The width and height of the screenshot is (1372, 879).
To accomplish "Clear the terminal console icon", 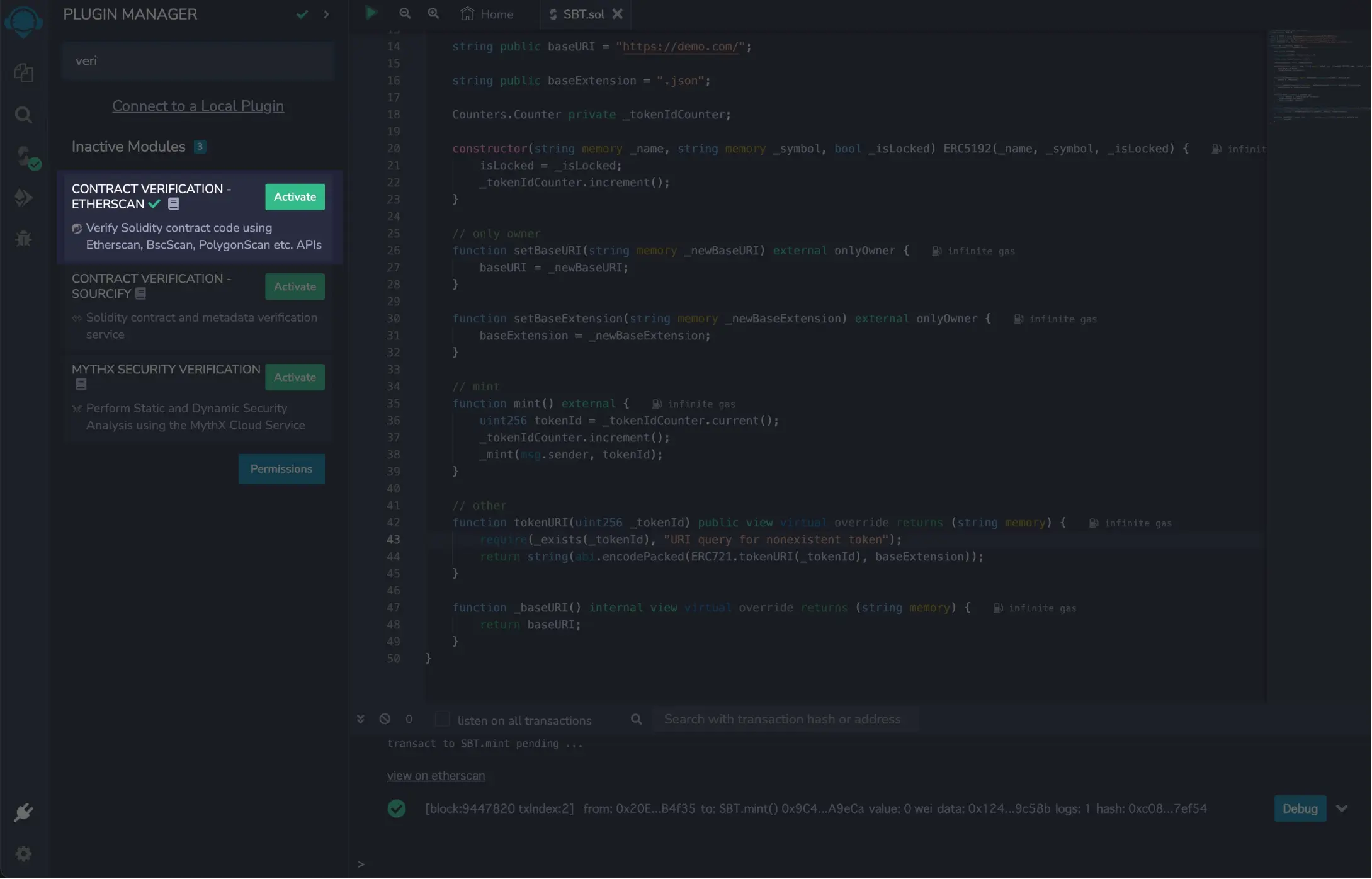I will coord(385,719).
